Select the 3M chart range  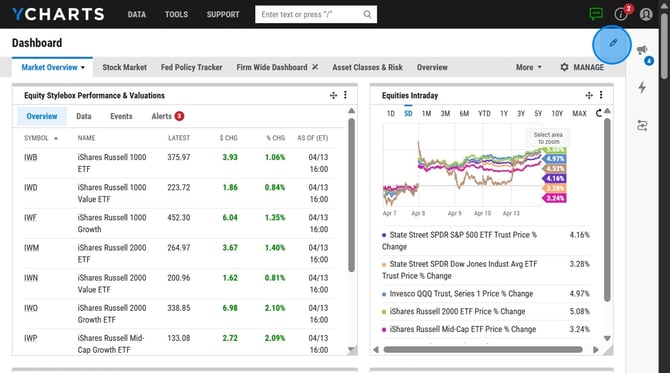445,113
